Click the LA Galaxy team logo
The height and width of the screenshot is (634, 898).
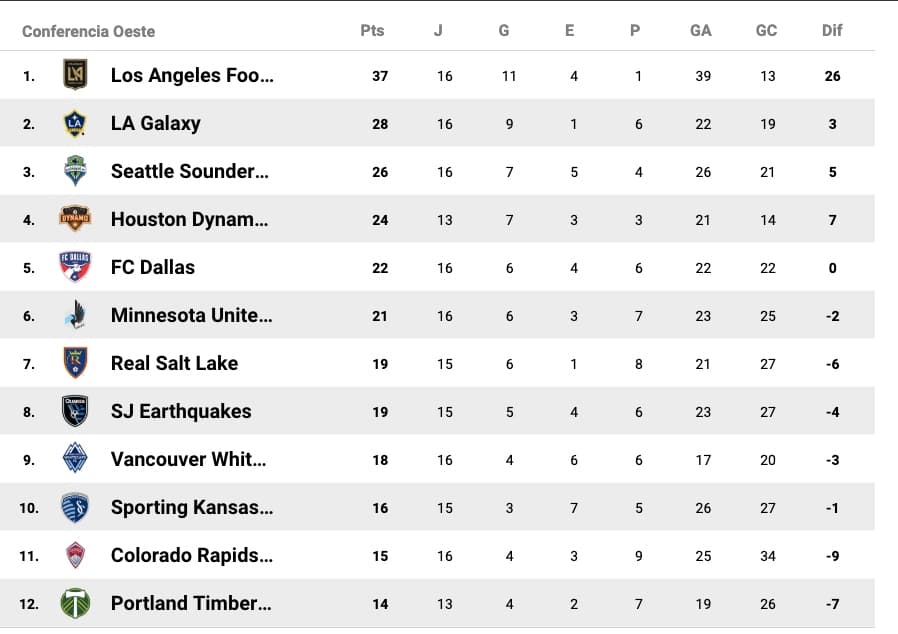click(75, 123)
